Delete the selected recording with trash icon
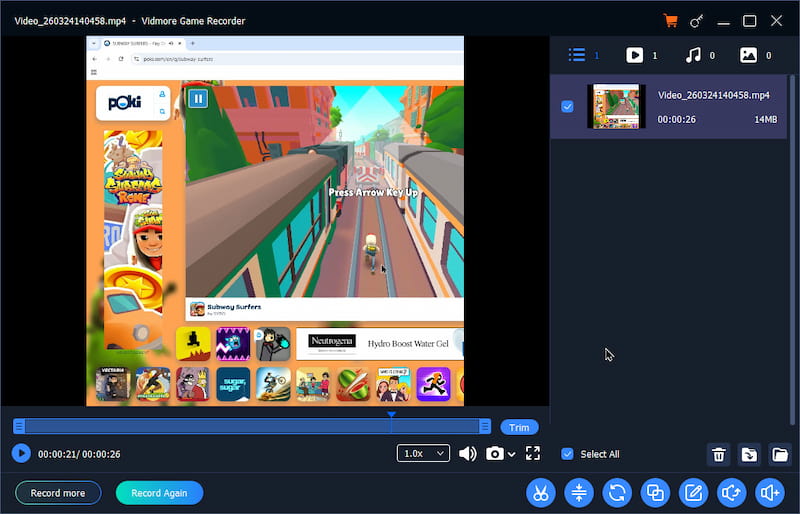 (x=718, y=455)
